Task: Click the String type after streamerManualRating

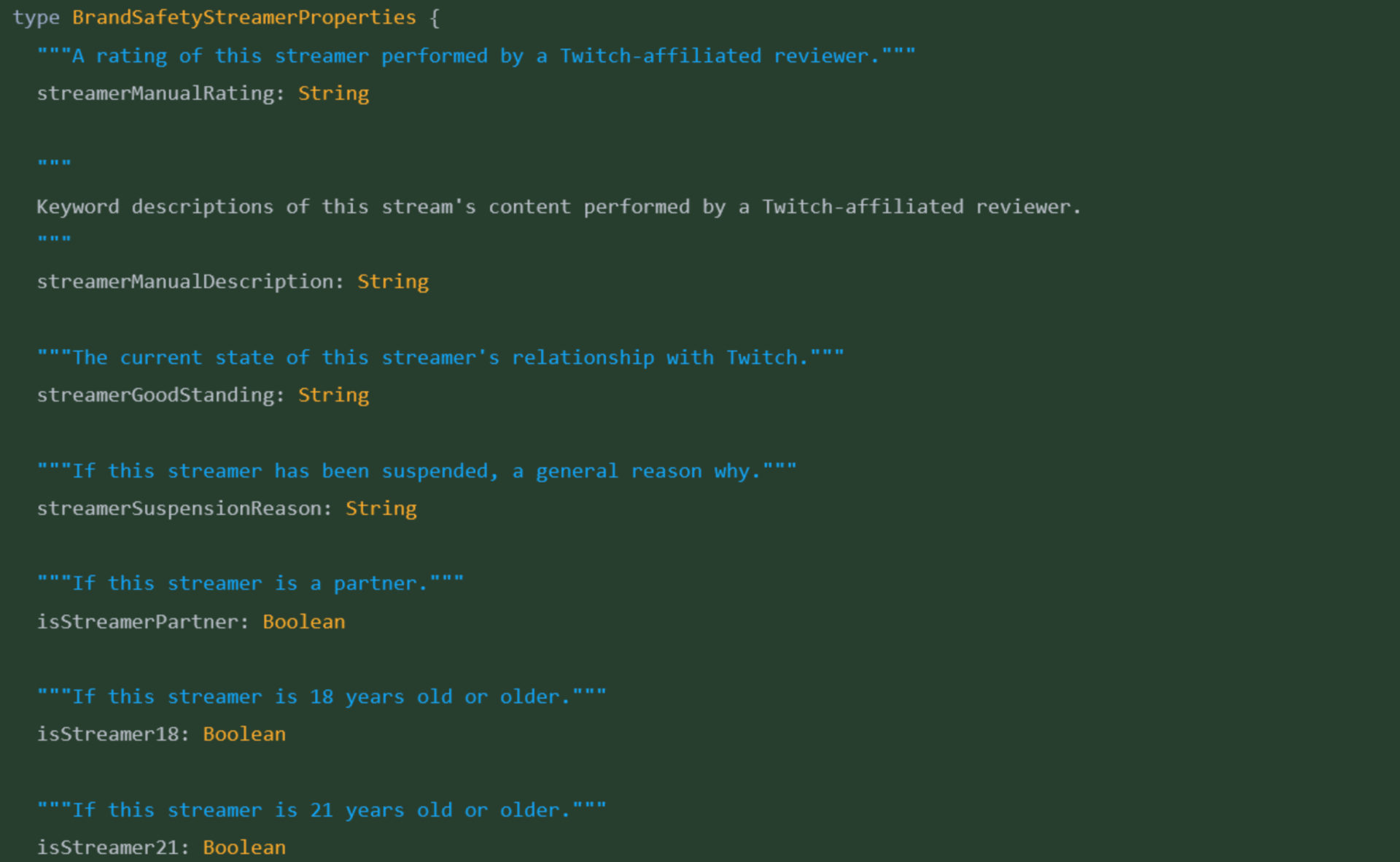Action: pyautogui.click(x=334, y=93)
